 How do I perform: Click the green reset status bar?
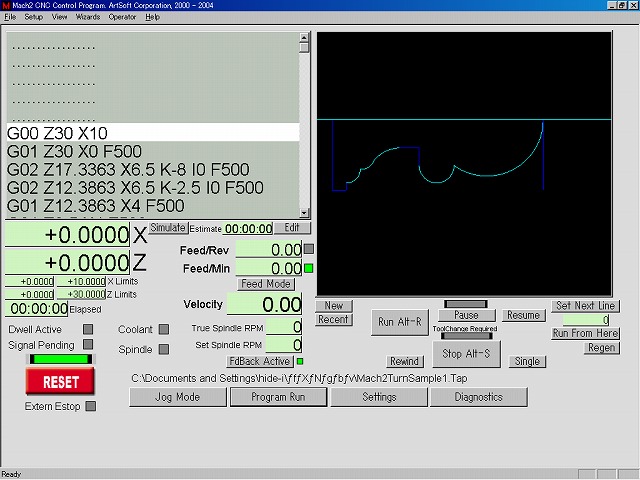tap(60, 359)
